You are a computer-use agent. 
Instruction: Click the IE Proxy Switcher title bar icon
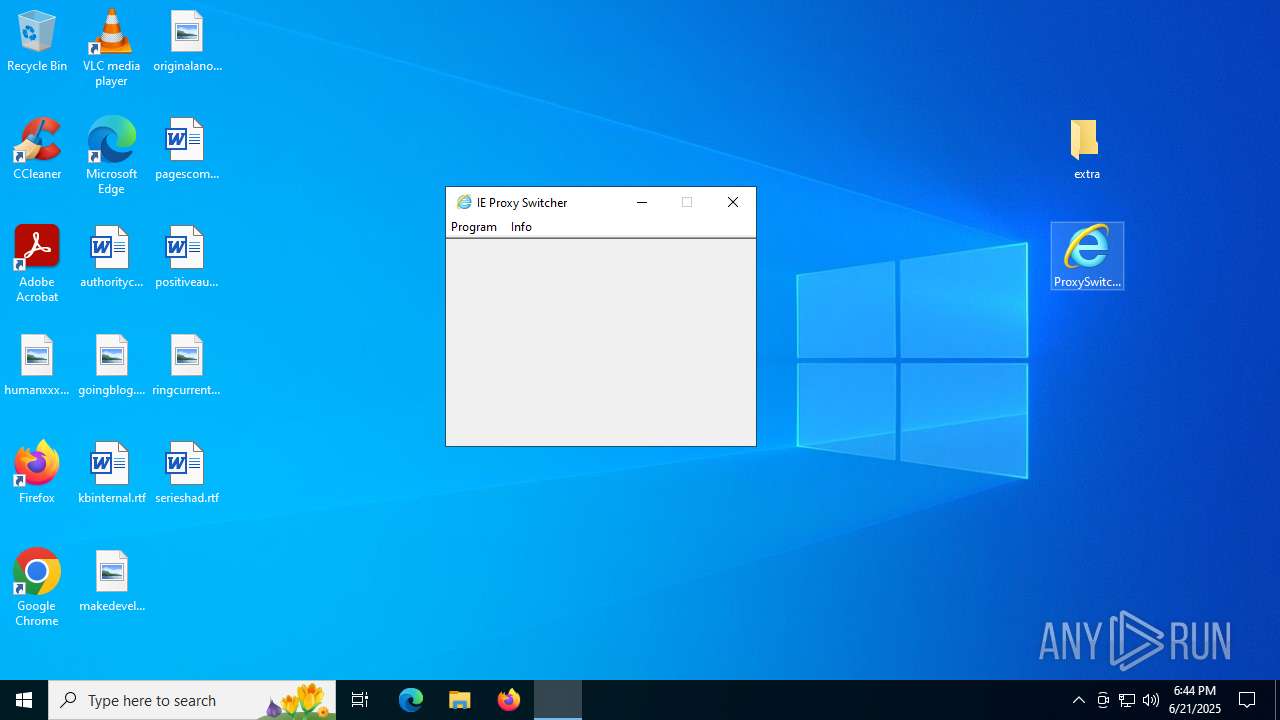coord(464,202)
